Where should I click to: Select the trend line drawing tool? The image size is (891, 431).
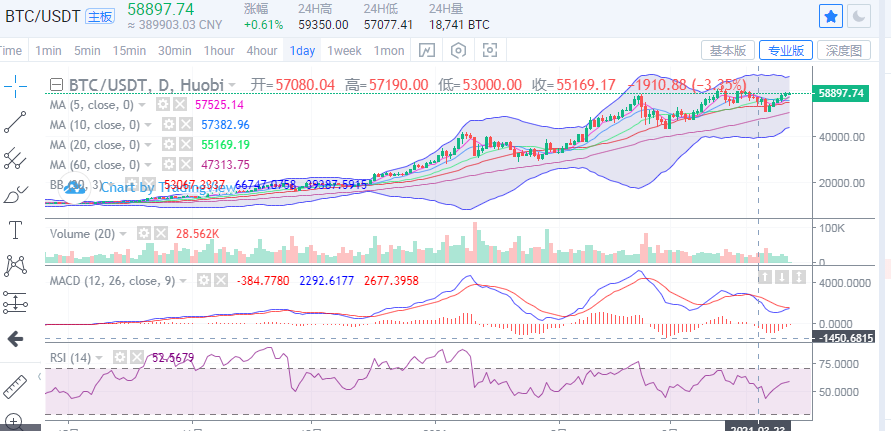click(x=15, y=122)
